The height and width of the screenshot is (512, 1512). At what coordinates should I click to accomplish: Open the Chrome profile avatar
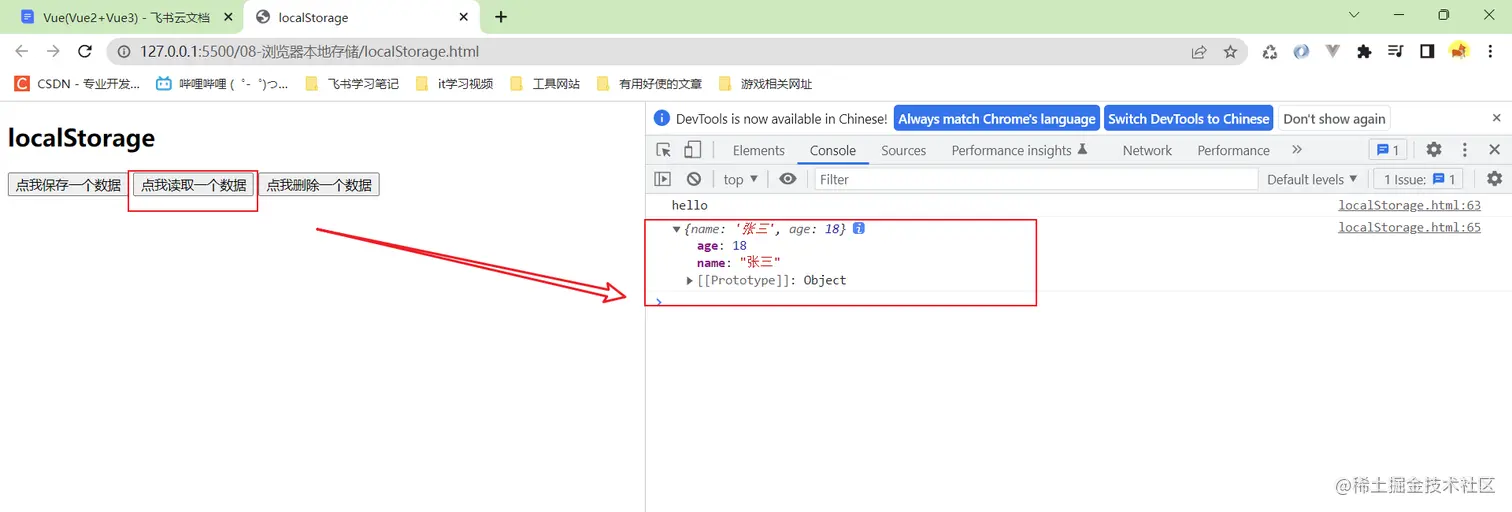(1459, 51)
